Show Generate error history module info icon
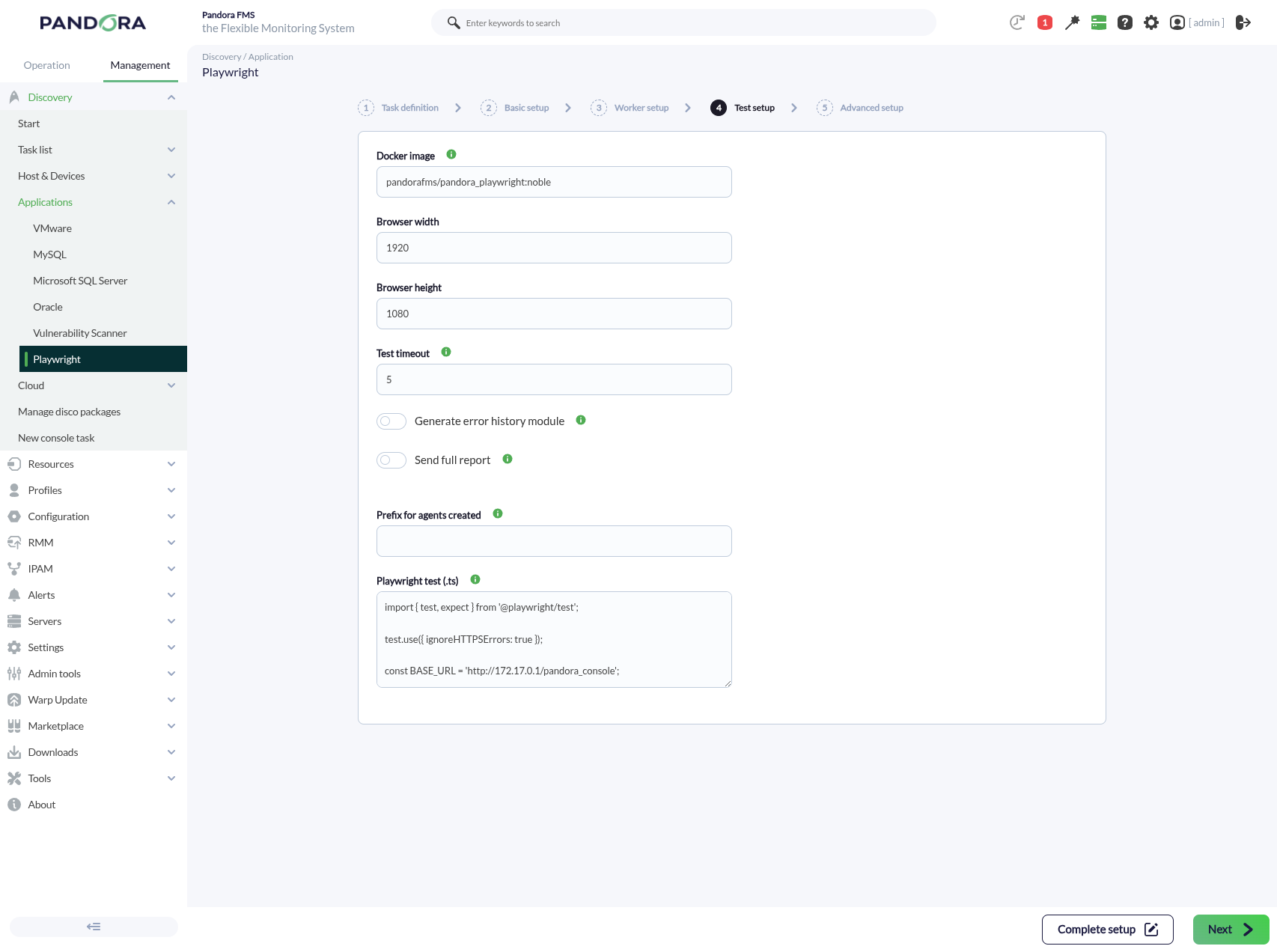Screen dimensions: 1277x952 pyautogui.click(x=581, y=420)
